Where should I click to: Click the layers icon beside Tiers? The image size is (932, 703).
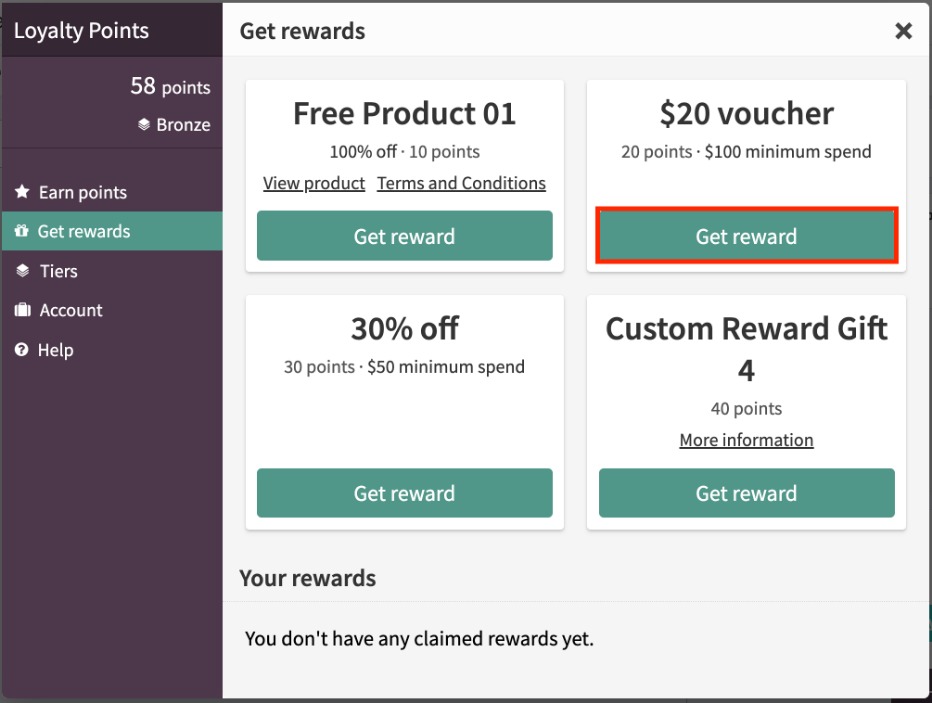[x=23, y=271]
